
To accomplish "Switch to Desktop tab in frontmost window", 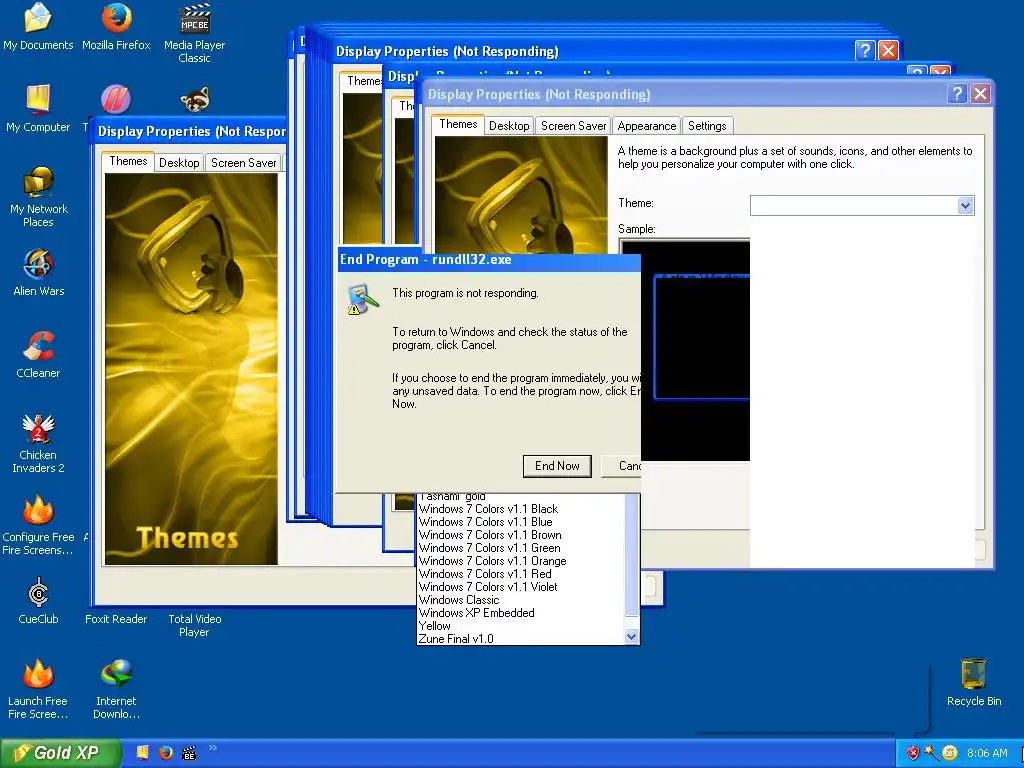I will pos(509,126).
